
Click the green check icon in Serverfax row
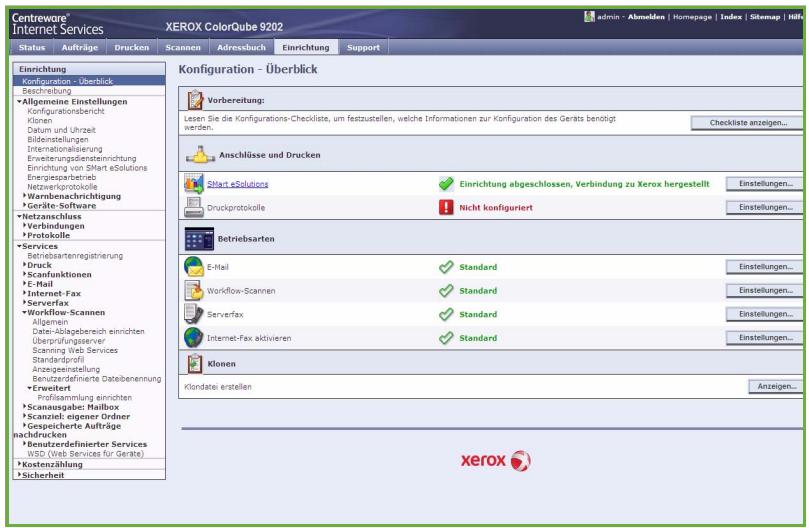pyautogui.click(x=446, y=314)
